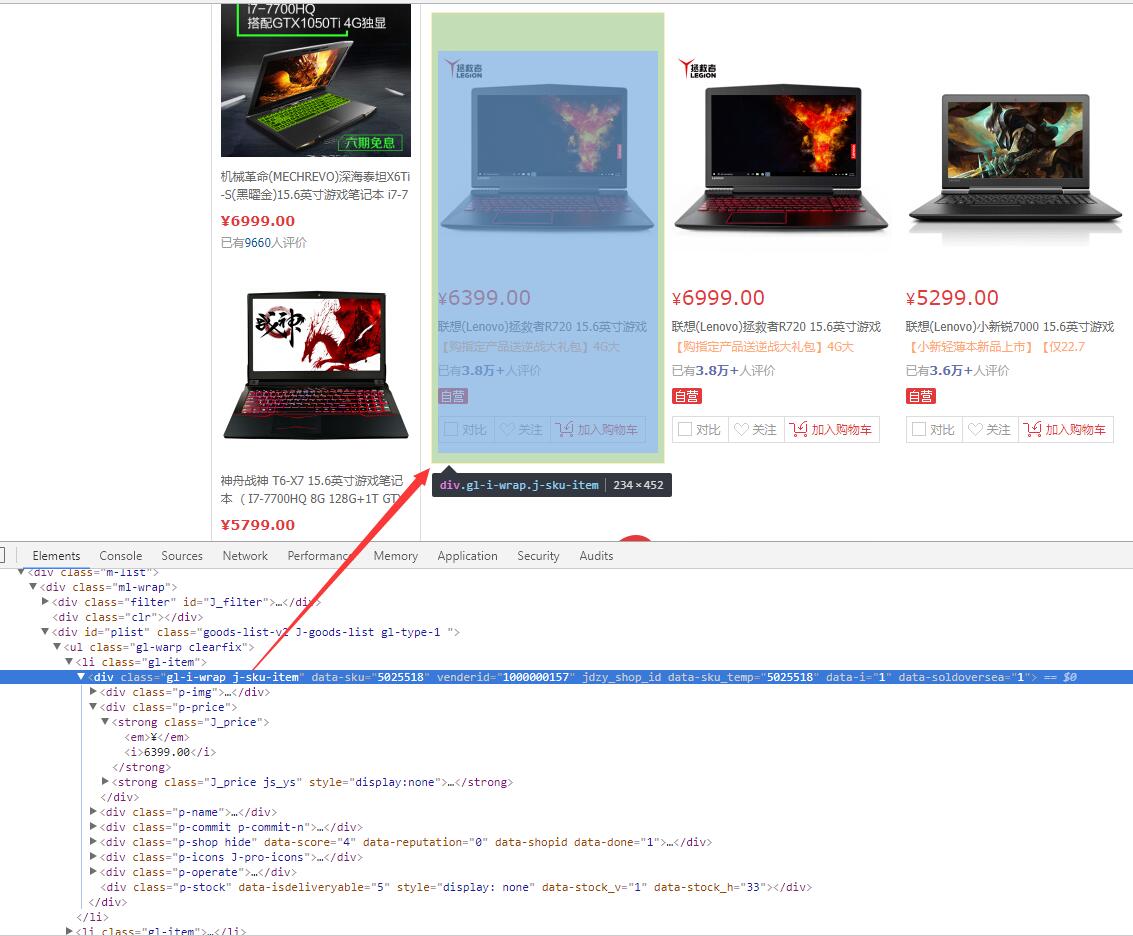Open the Performance tab

319,556
